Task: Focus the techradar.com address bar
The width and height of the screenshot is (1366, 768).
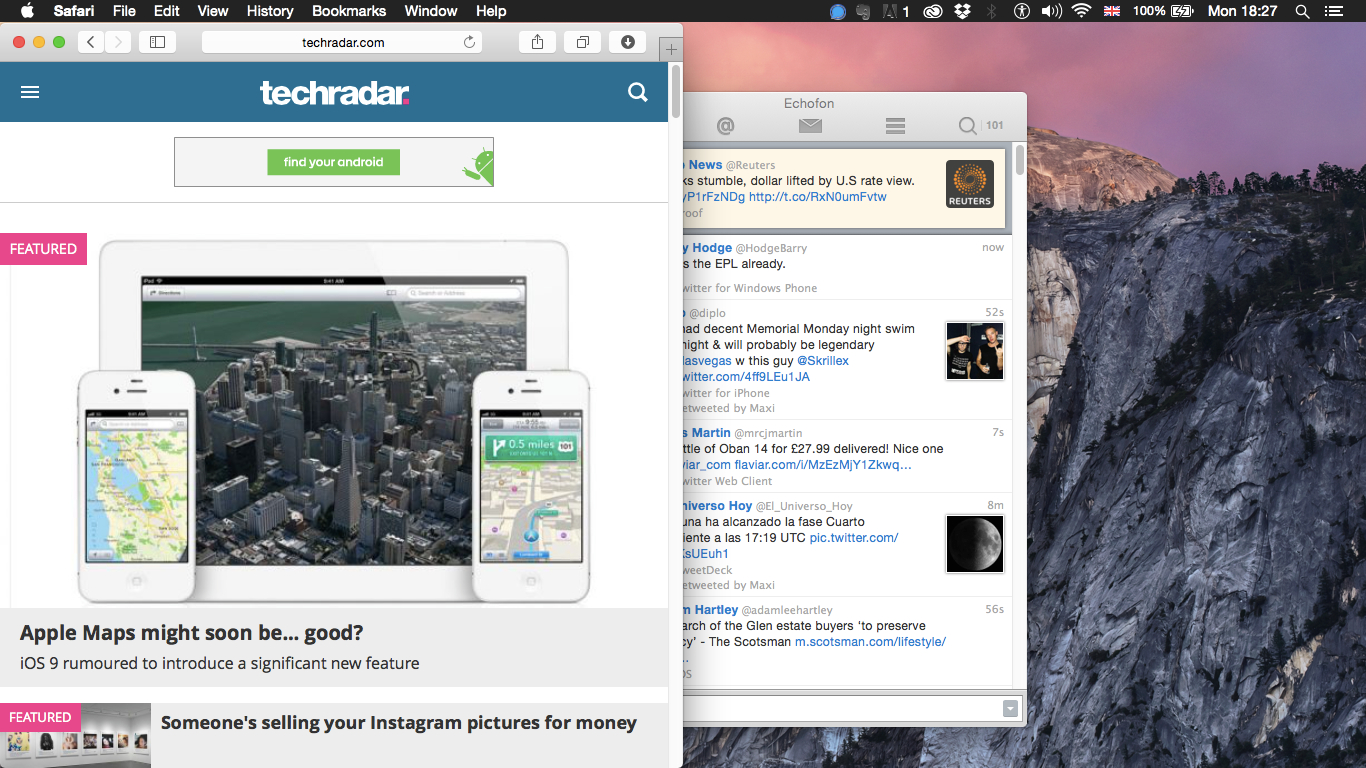Action: coord(343,42)
